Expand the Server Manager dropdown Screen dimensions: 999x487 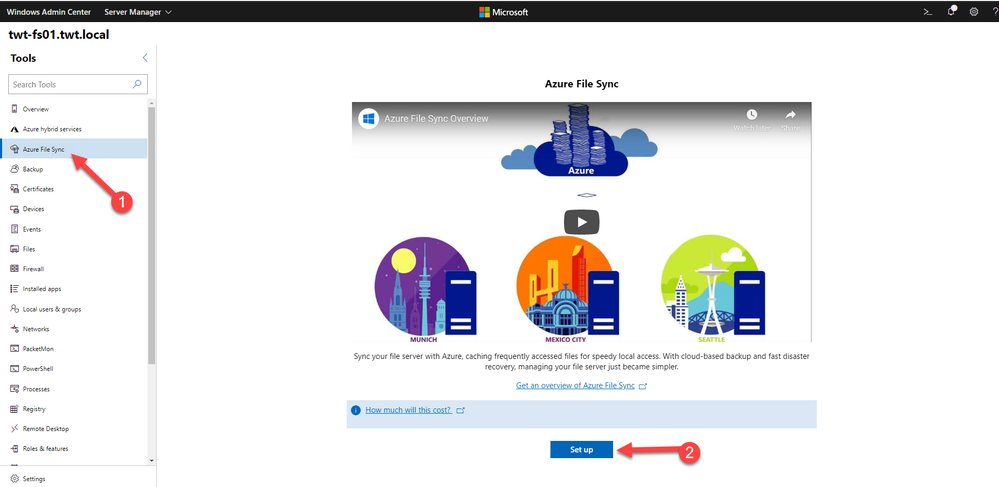pos(138,11)
